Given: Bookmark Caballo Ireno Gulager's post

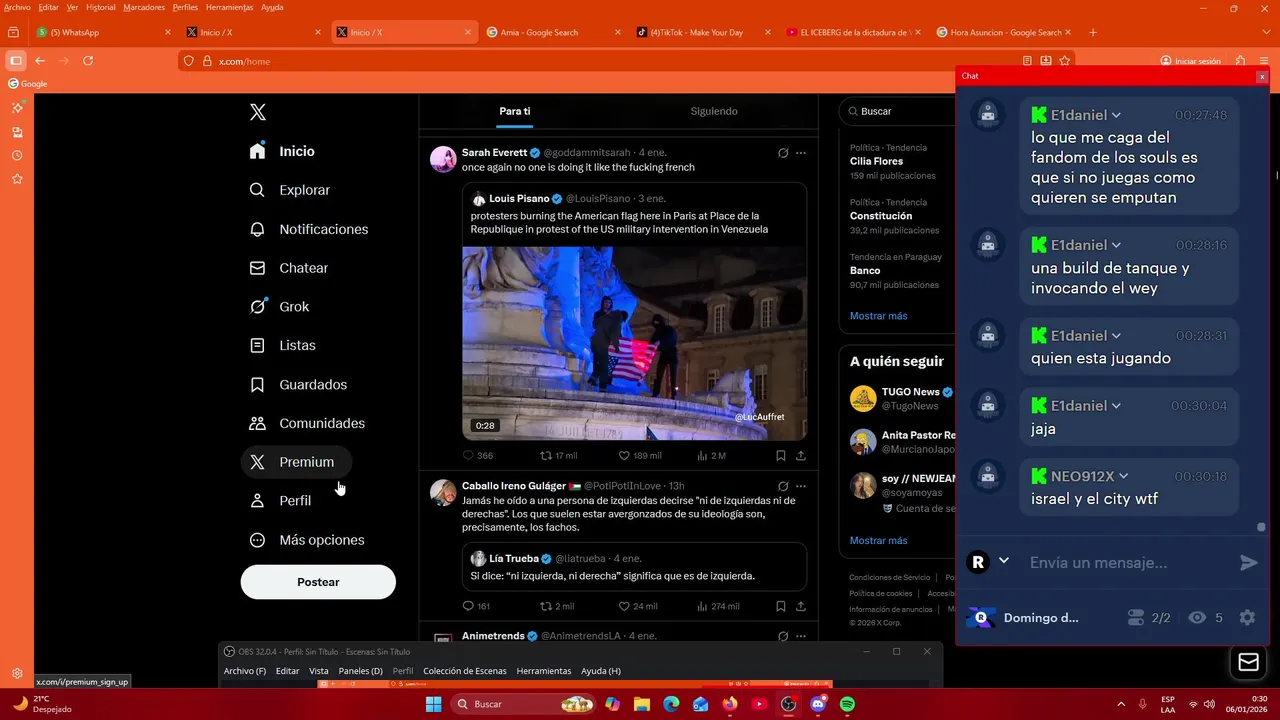Looking at the screenshot, I should point(780,606).
